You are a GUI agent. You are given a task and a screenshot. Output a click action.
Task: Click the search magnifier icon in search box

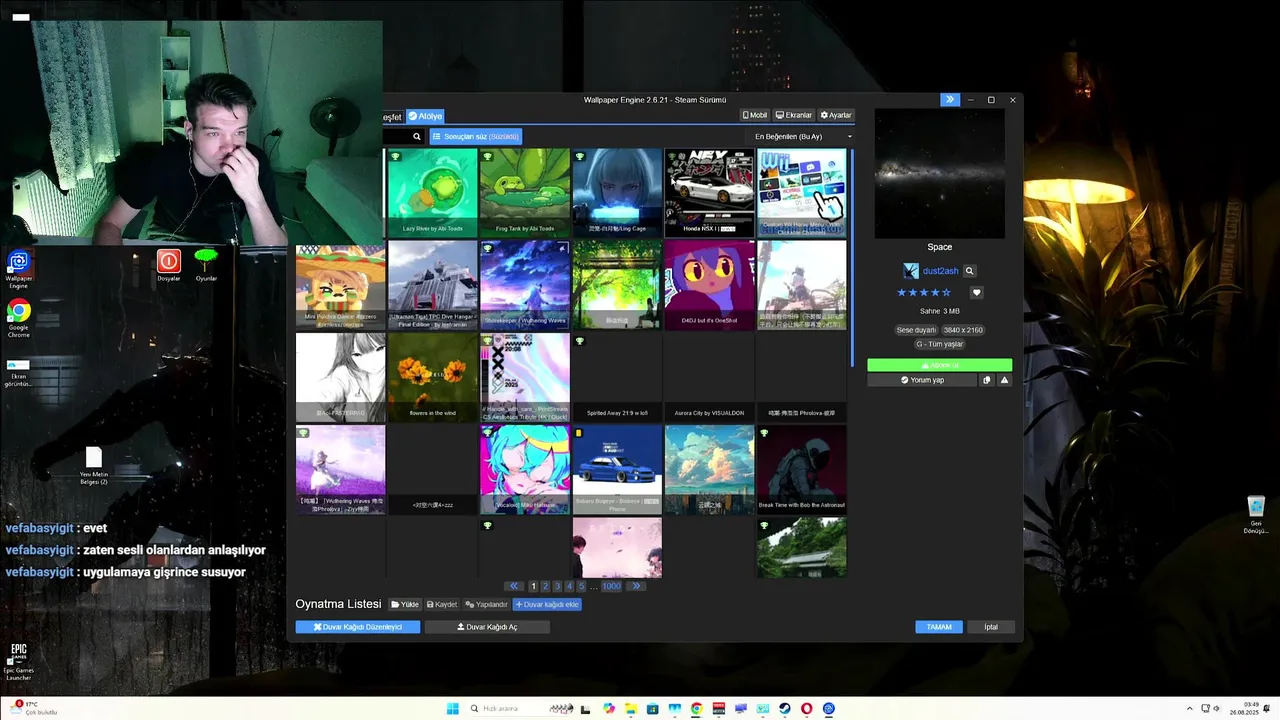(417, 136)
